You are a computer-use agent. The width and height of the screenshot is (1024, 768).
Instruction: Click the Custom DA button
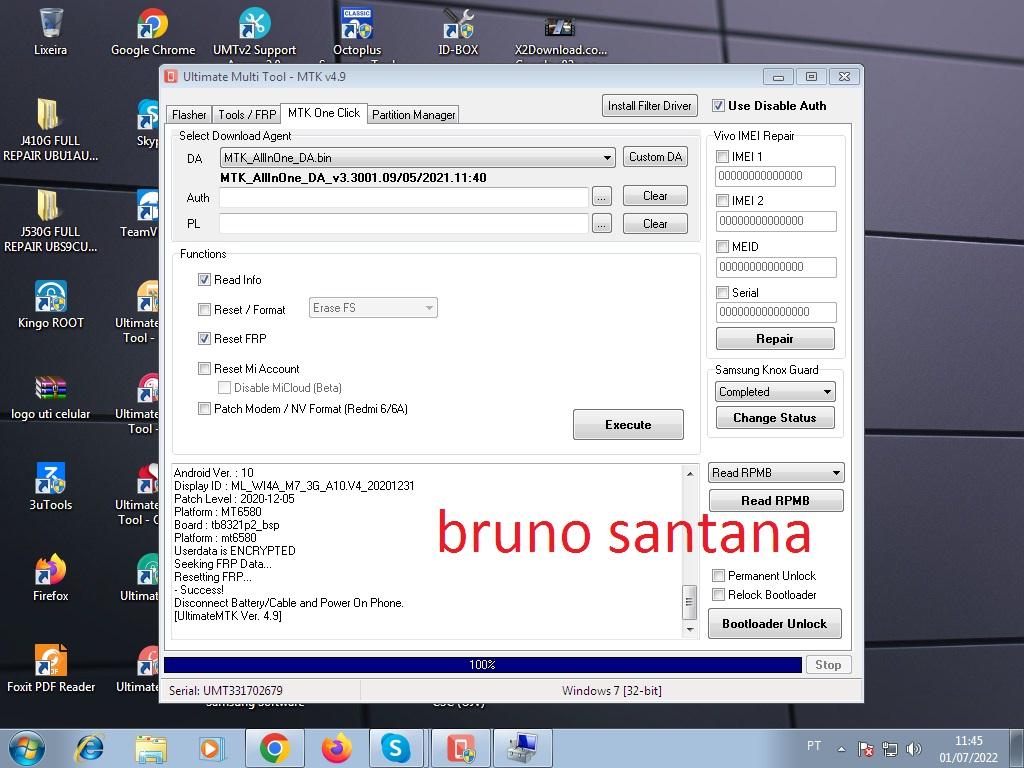pyautogui.click(x=655, y=157)
